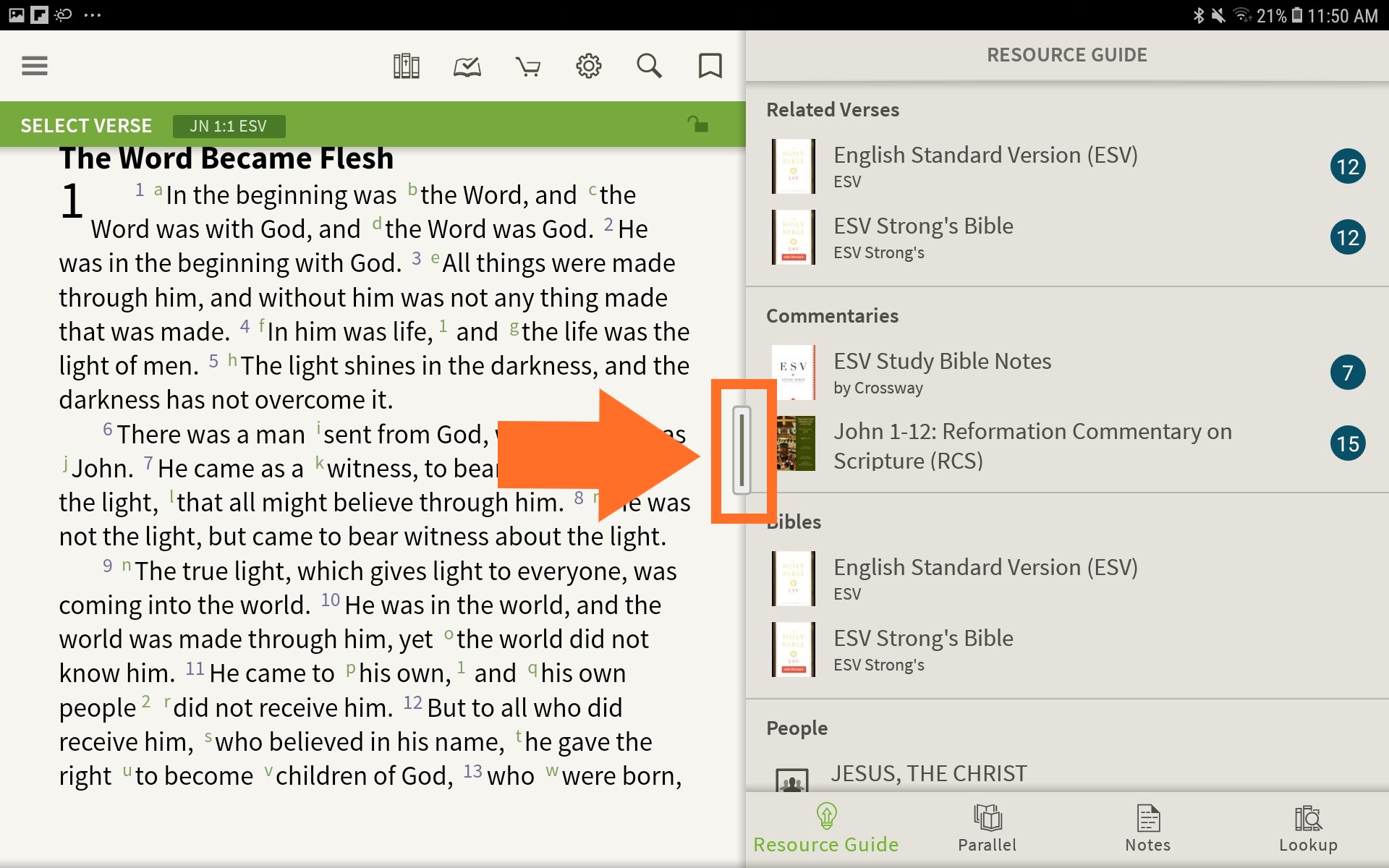Tap the Wi-Fi status icon
This screenshot has height=868, width=1389.
pos(1241,15)
